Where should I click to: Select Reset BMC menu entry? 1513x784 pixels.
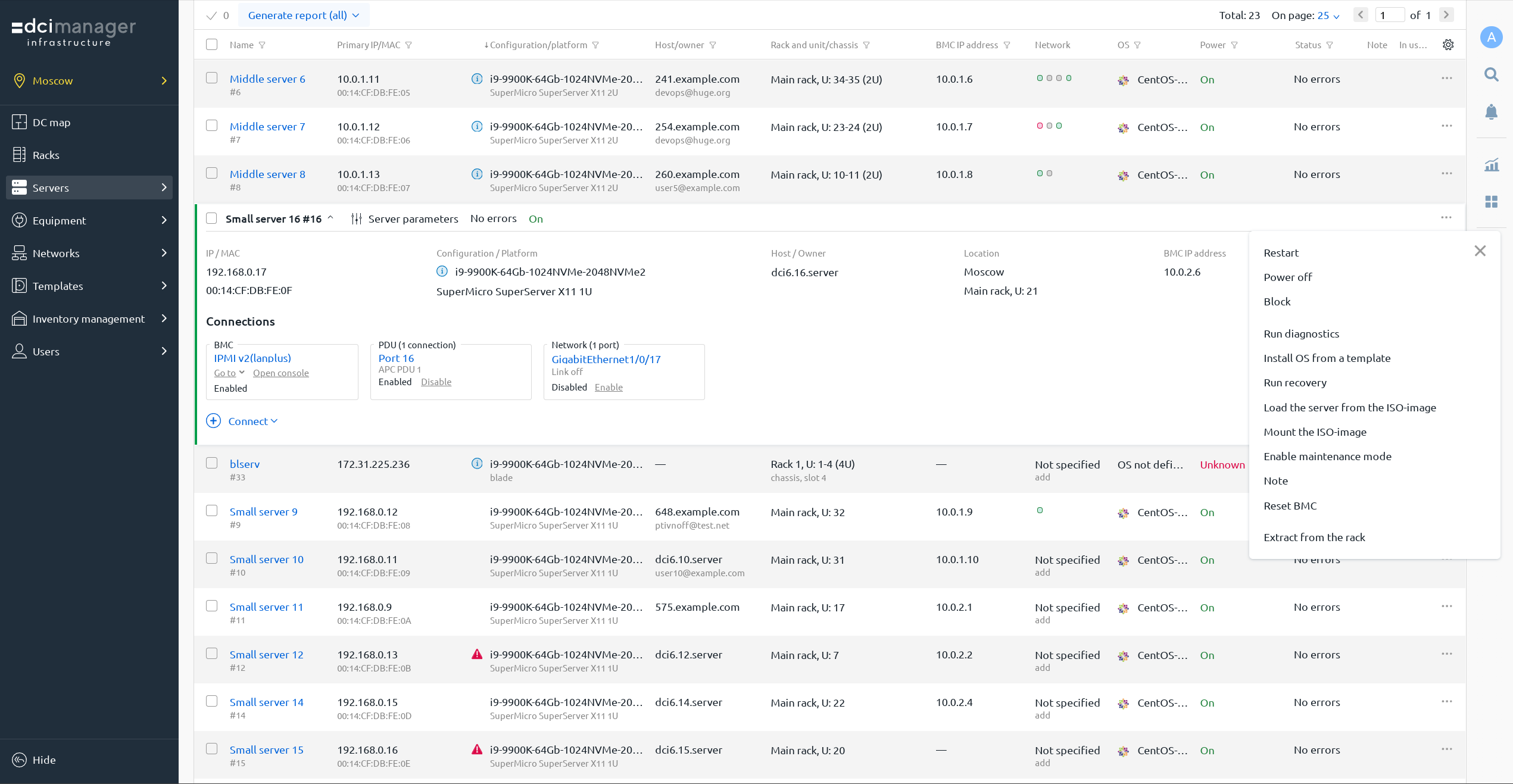pos(1290,506)
